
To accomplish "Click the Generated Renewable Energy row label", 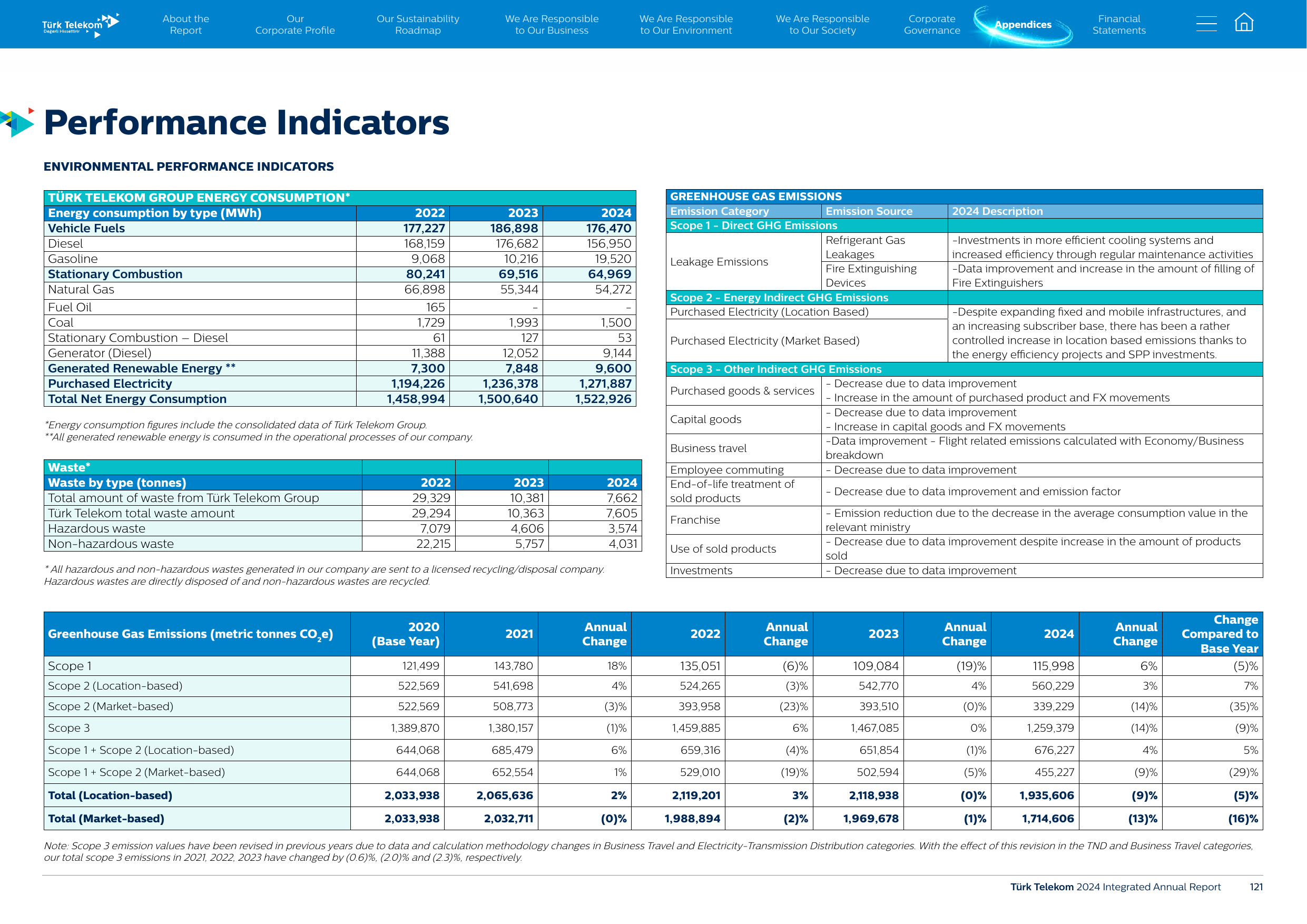I will (x=142, y=368).
